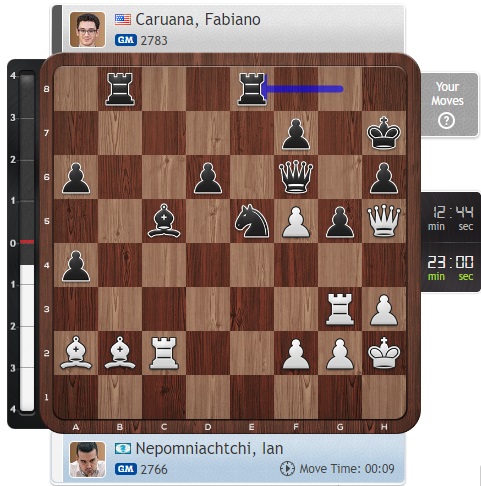The height and width of the screenshot is (486, 481).
Task: Select the black bishop on c5
Action: coord(164,221)
